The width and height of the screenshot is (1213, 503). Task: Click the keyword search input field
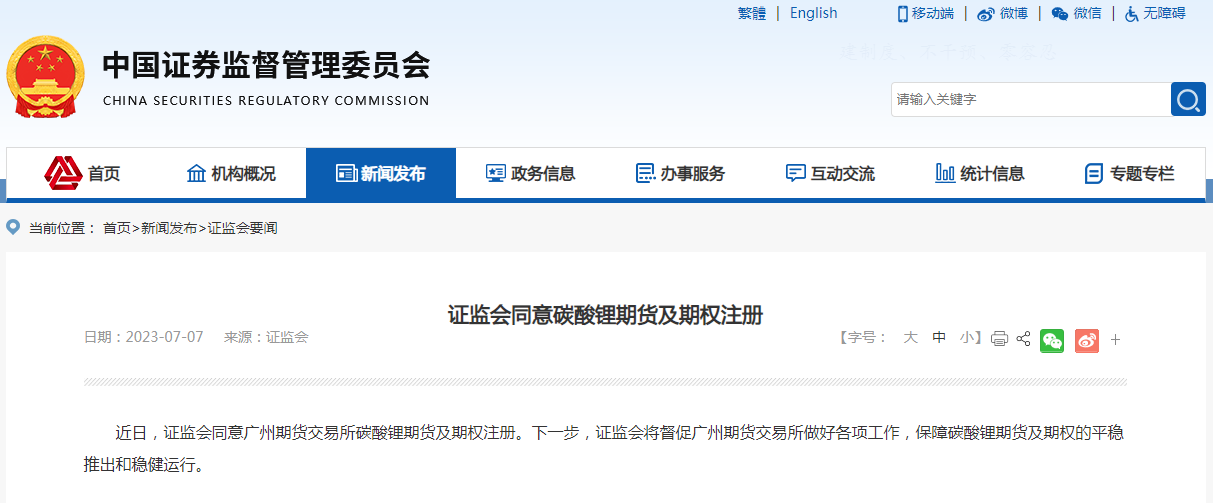(x=1030, y=99)
